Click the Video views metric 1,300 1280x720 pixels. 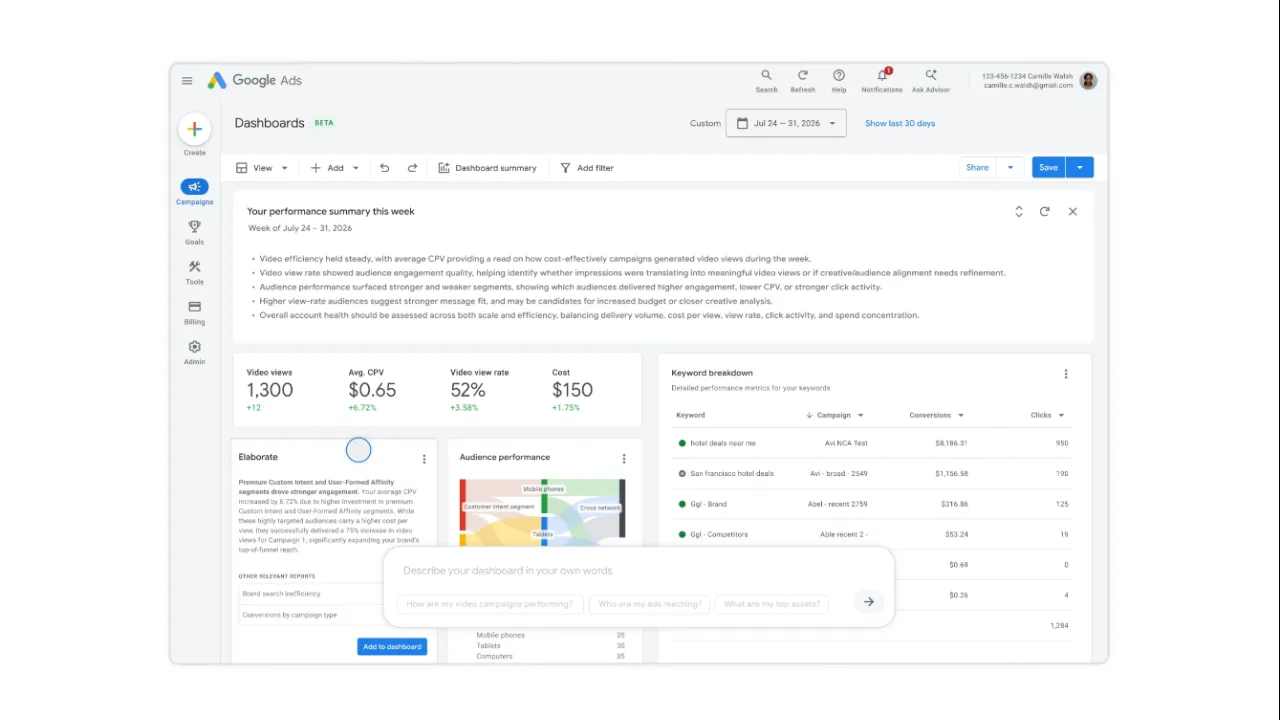click(x=270, y=390)
